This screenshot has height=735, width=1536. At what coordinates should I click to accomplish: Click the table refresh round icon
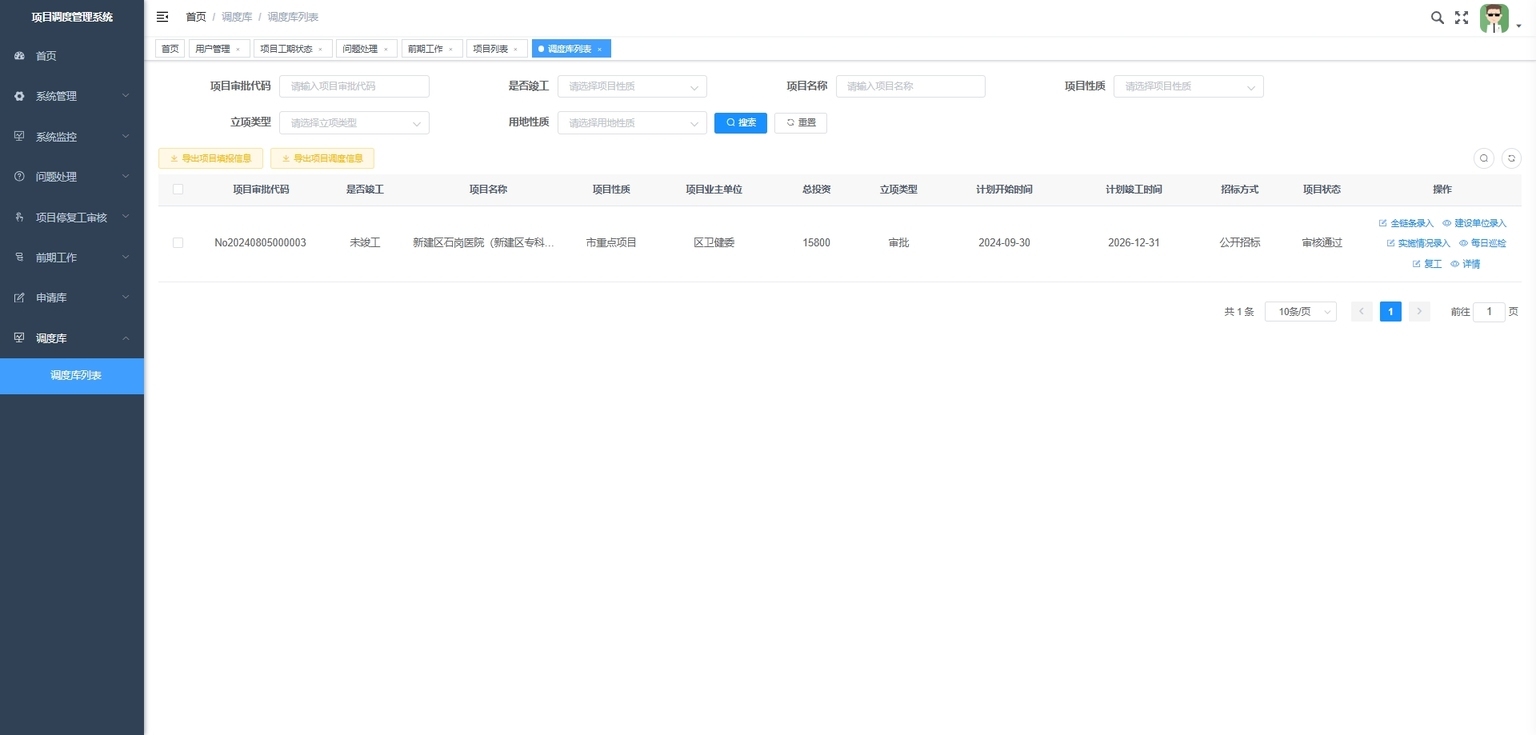coord(1511,158)
